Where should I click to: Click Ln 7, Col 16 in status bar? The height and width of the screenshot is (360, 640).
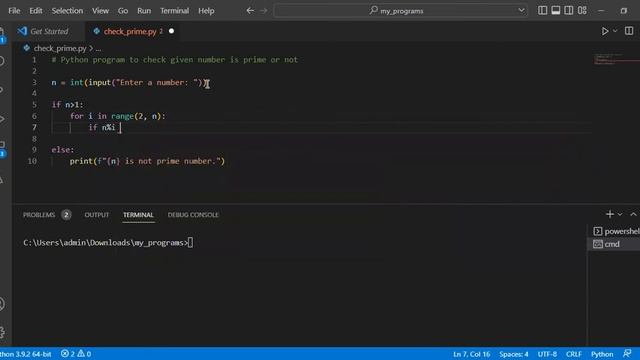tap(471, 354)
